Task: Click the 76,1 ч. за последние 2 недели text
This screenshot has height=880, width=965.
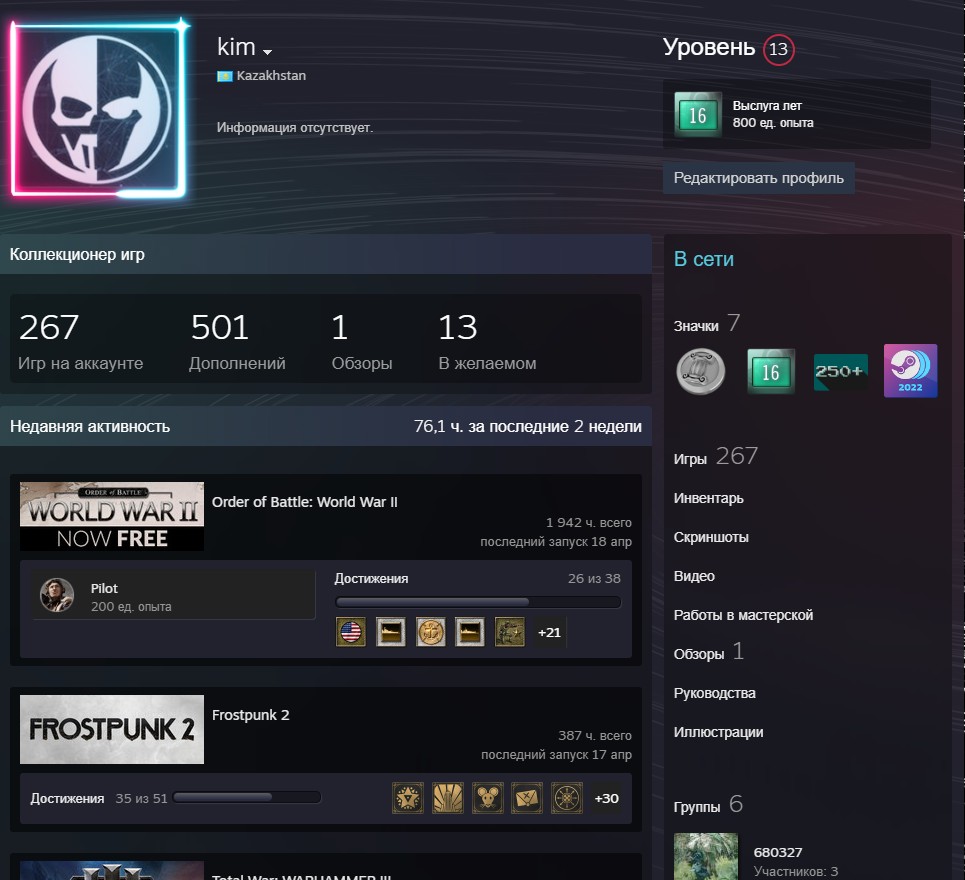Action: click(x=527, y=426)
